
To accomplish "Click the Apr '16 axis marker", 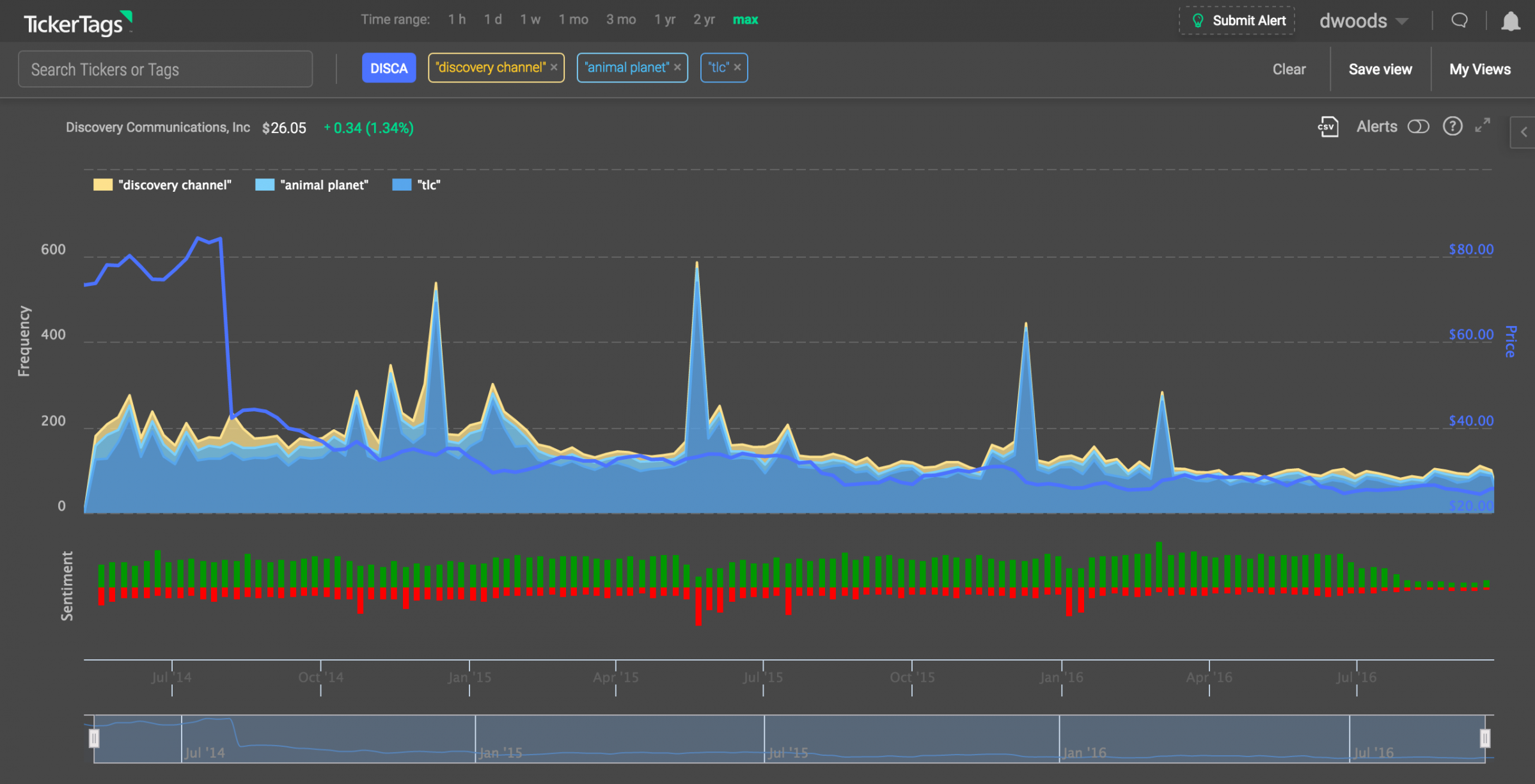I will coord(1209,677).
